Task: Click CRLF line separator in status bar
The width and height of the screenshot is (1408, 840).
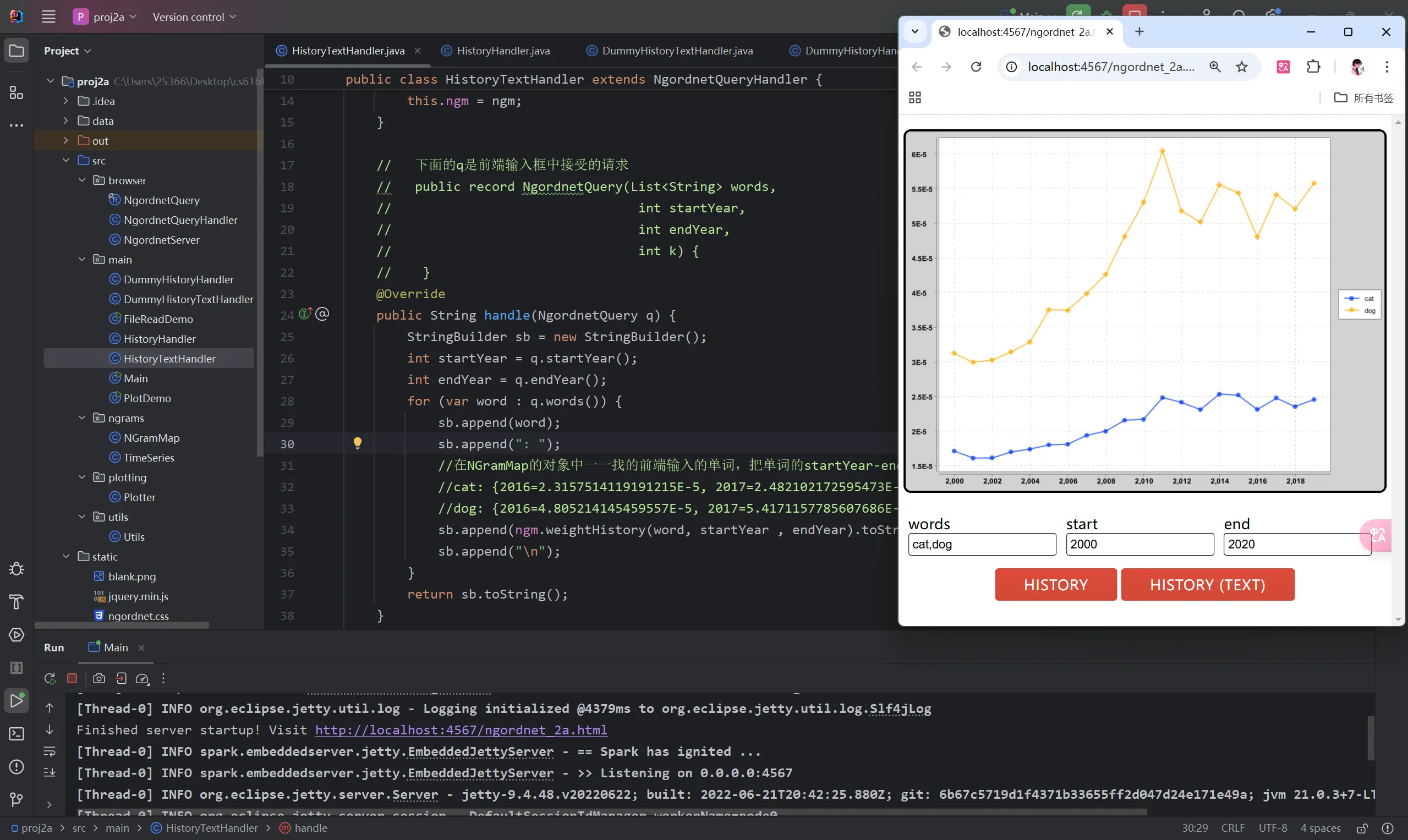Action: coord(1232,828)
